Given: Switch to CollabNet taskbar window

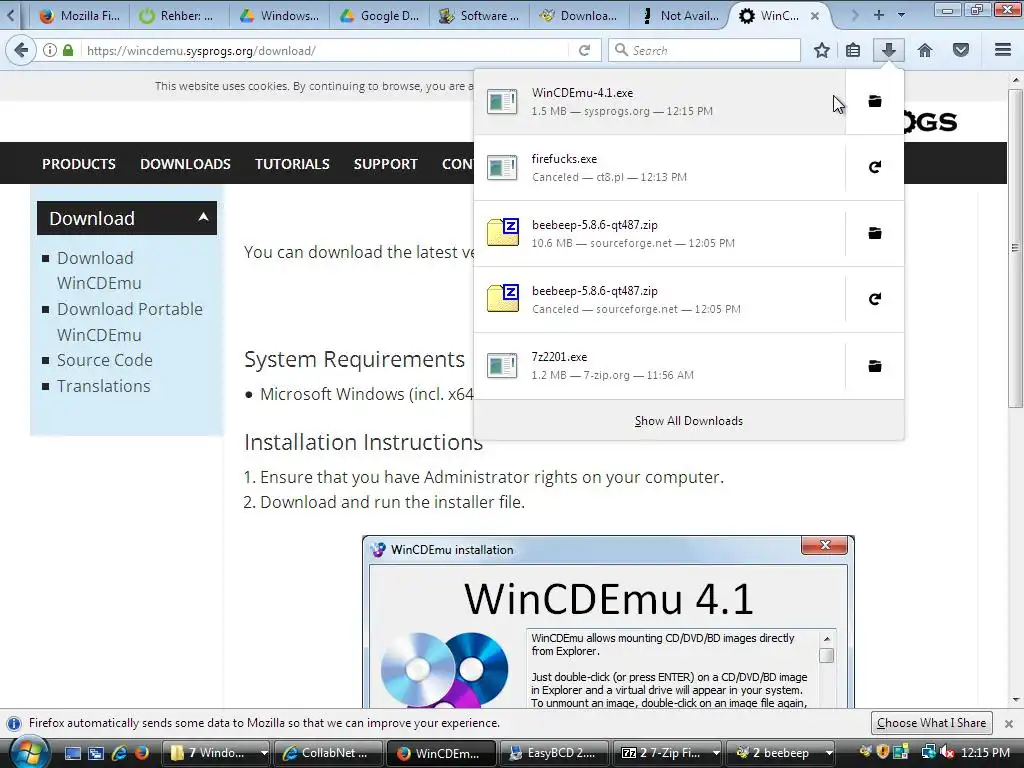Looking at the screenshot, I should point(328,753).
